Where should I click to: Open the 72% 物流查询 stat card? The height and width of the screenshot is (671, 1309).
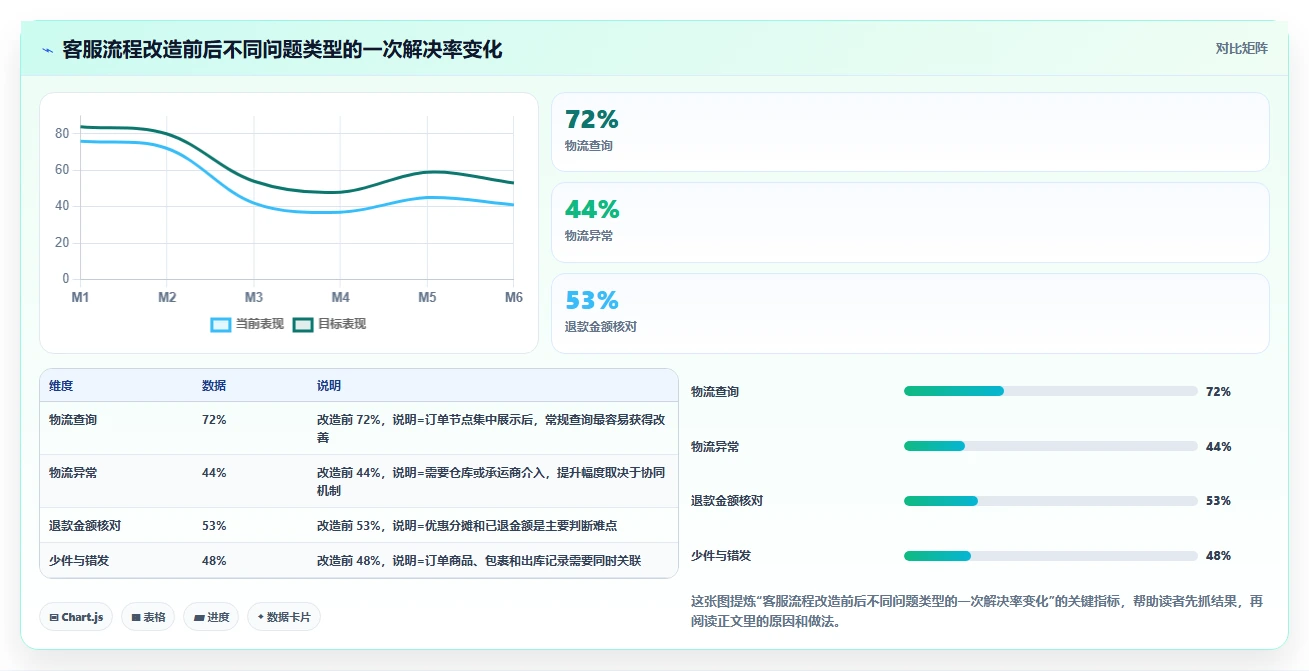(910, 132)
